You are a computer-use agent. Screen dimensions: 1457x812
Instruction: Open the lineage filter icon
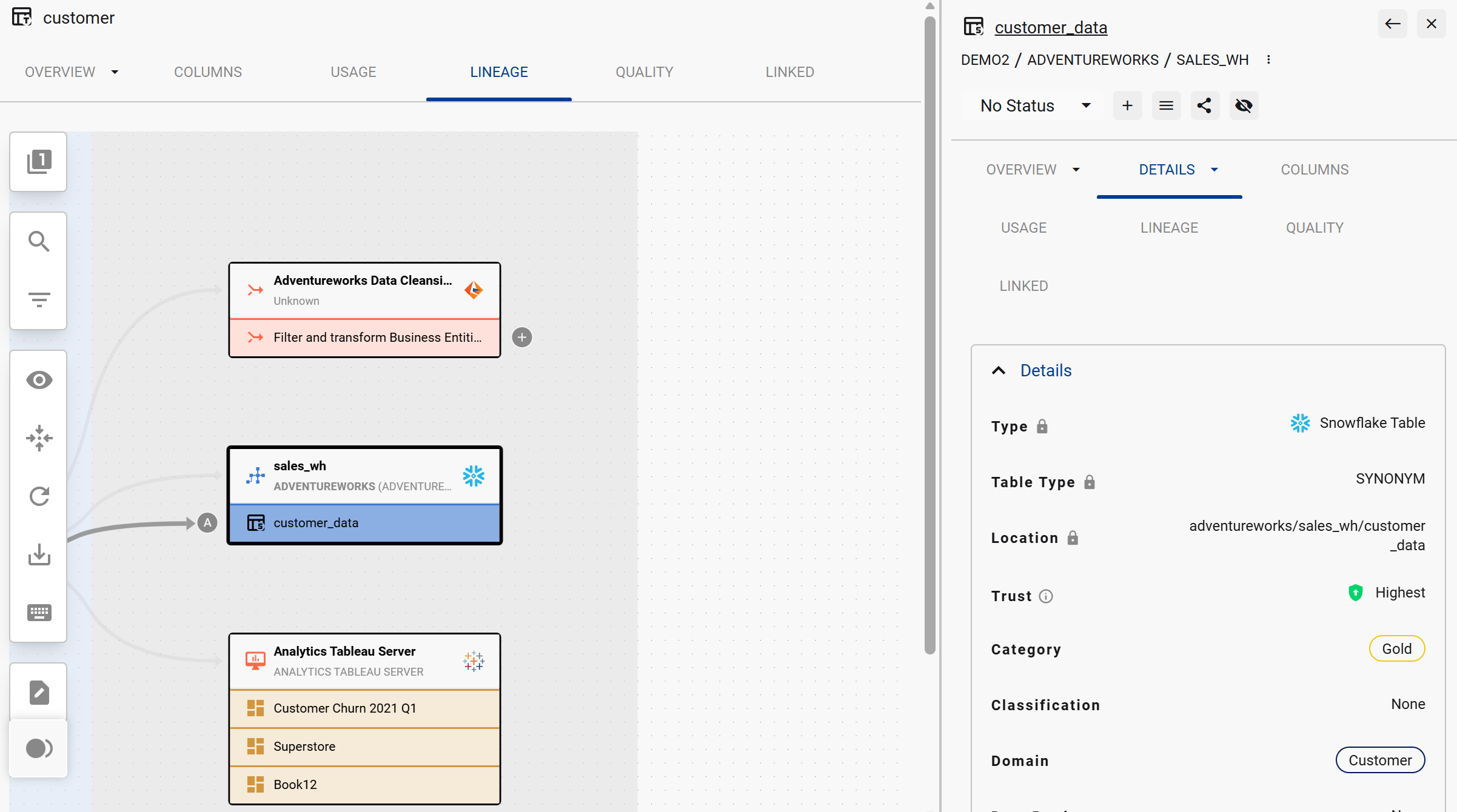point(39,299)
